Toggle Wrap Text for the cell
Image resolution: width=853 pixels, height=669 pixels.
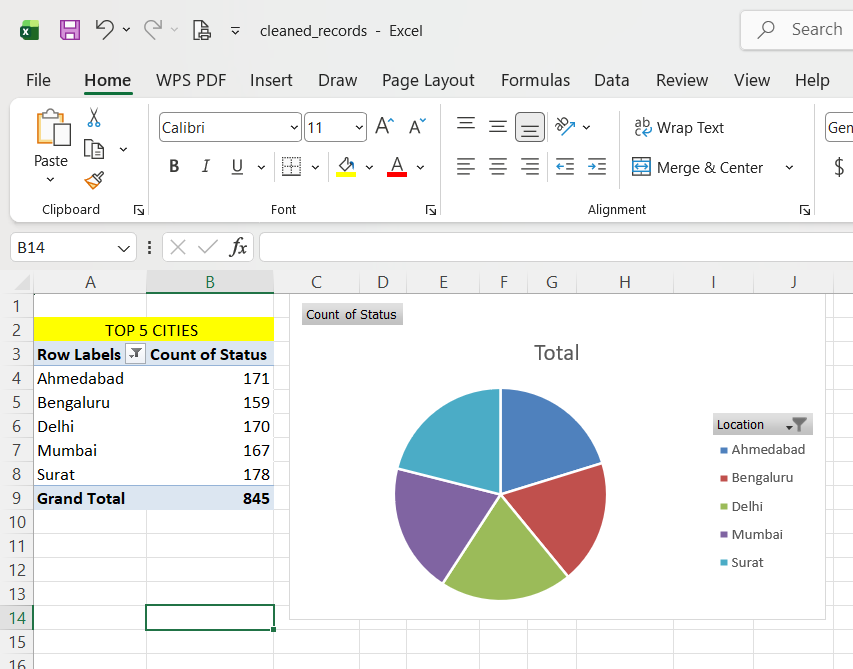679,128
